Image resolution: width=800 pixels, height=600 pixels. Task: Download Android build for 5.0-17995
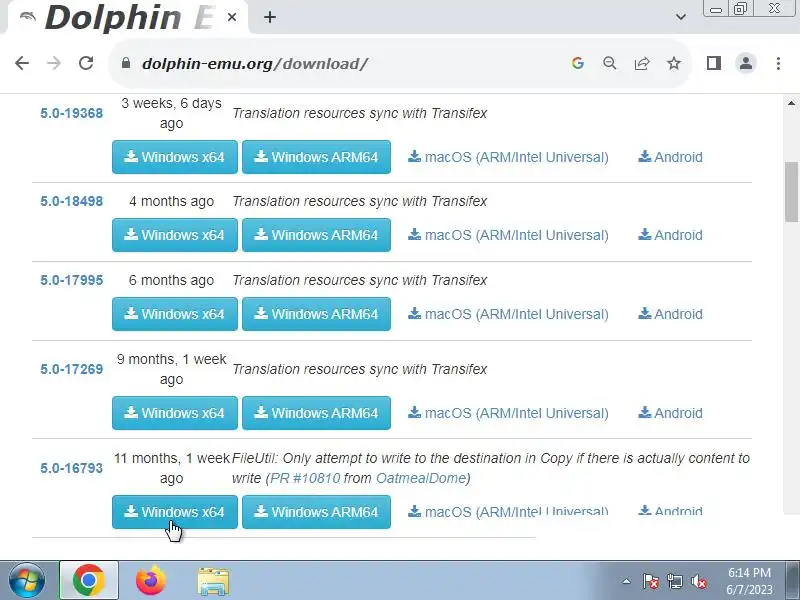coord(670,314)
